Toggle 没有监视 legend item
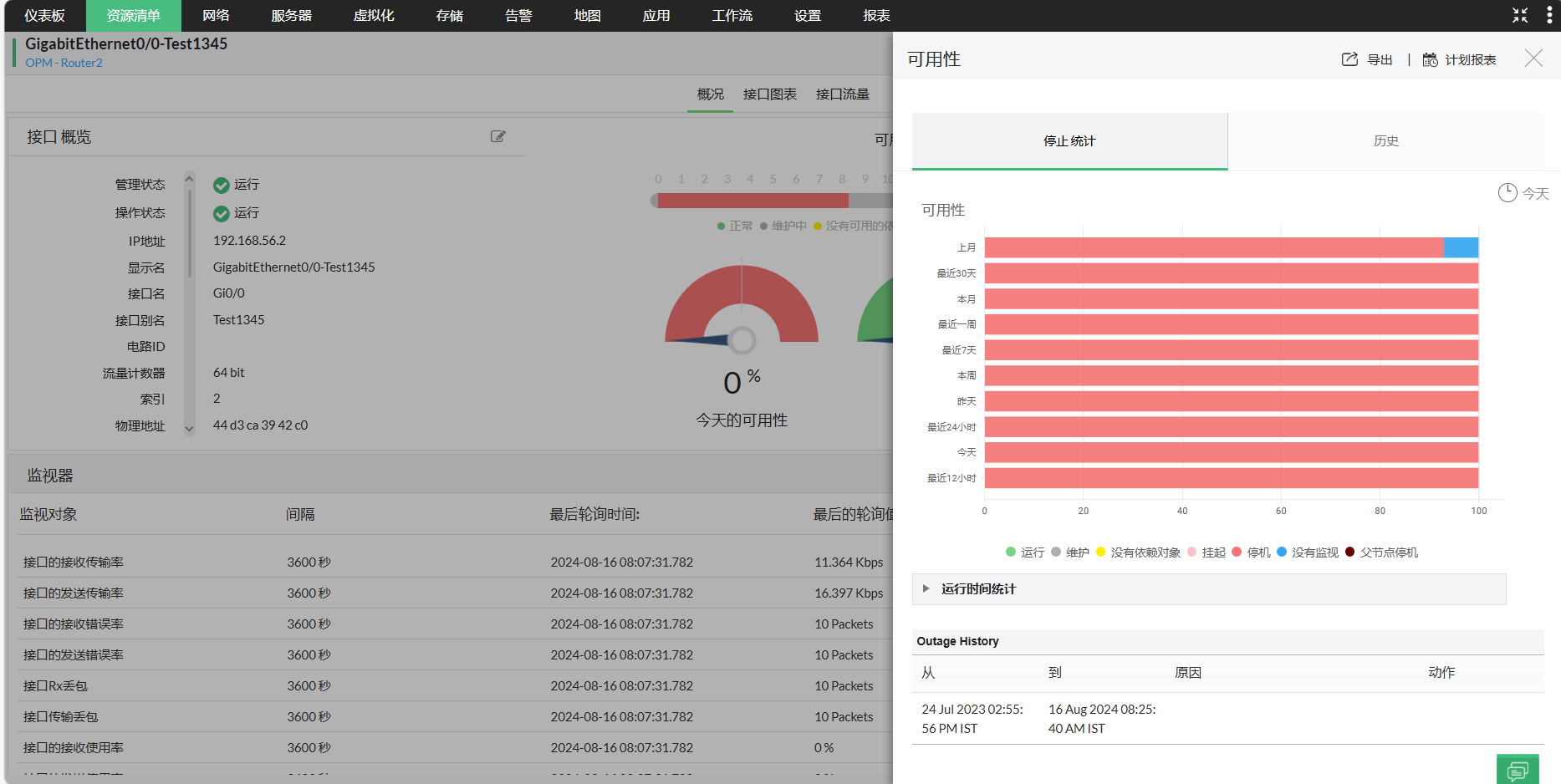1561x784 pixels. [1308, 552]
